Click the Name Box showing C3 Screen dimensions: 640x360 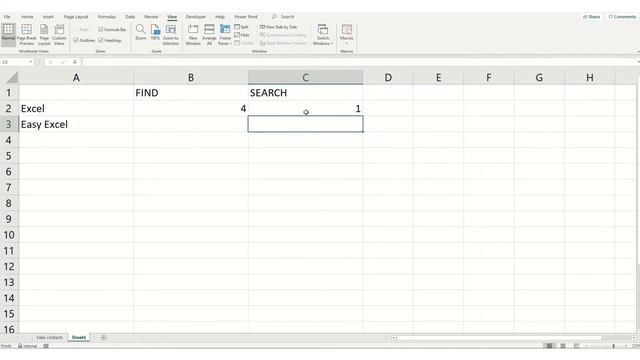click(x=15, y=62)
